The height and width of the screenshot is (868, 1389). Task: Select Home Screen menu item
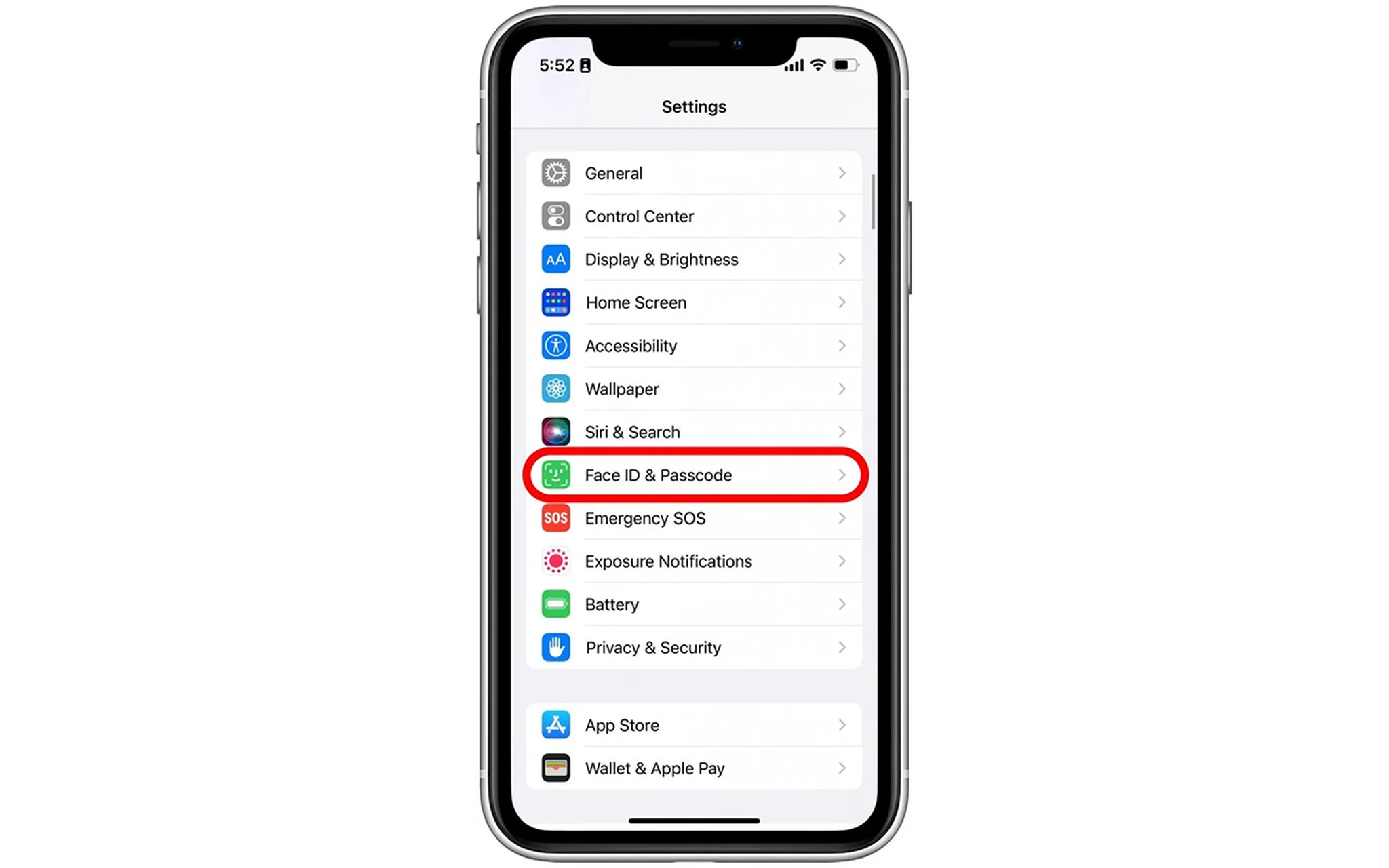(x=694, y=302)
